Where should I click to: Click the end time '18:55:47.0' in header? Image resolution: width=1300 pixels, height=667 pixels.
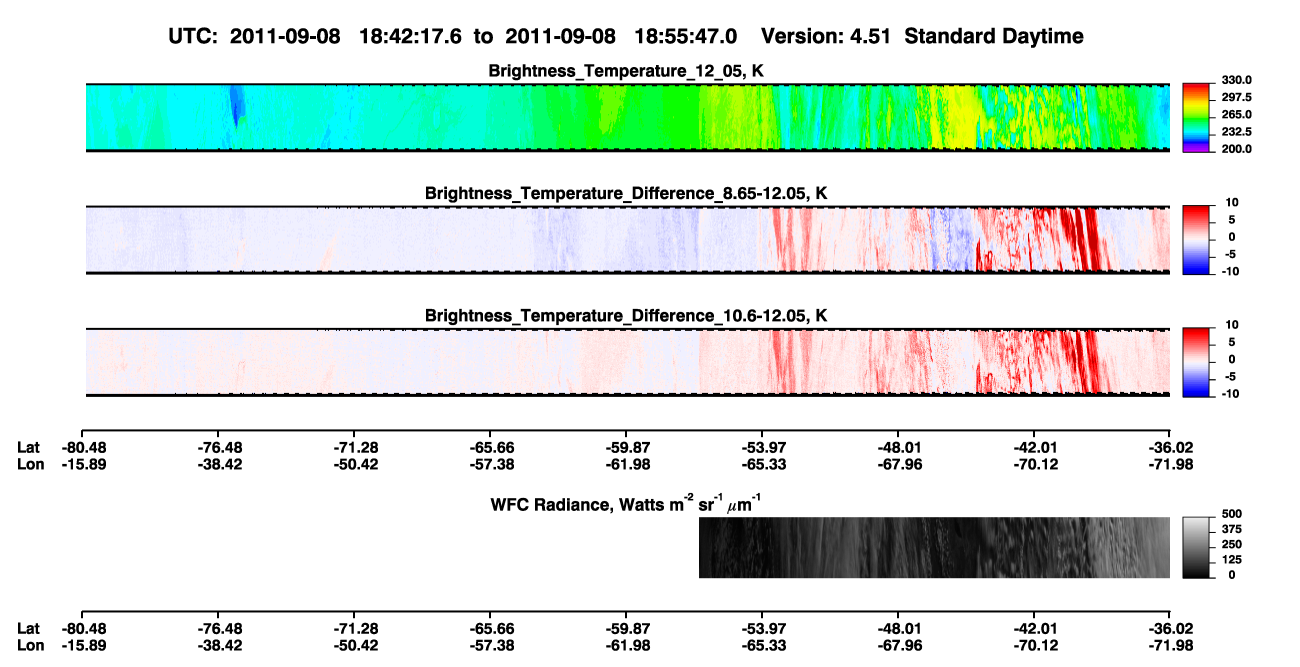pos(686,36)
